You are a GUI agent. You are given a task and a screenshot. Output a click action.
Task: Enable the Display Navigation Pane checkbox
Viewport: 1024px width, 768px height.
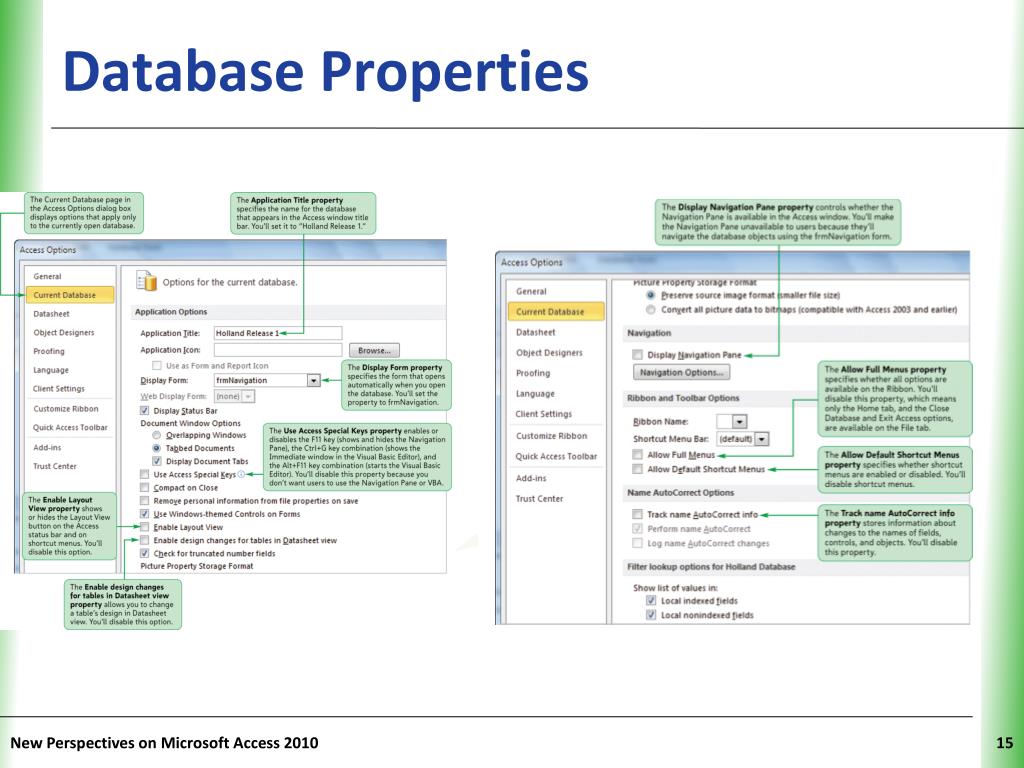click(637, 355)
